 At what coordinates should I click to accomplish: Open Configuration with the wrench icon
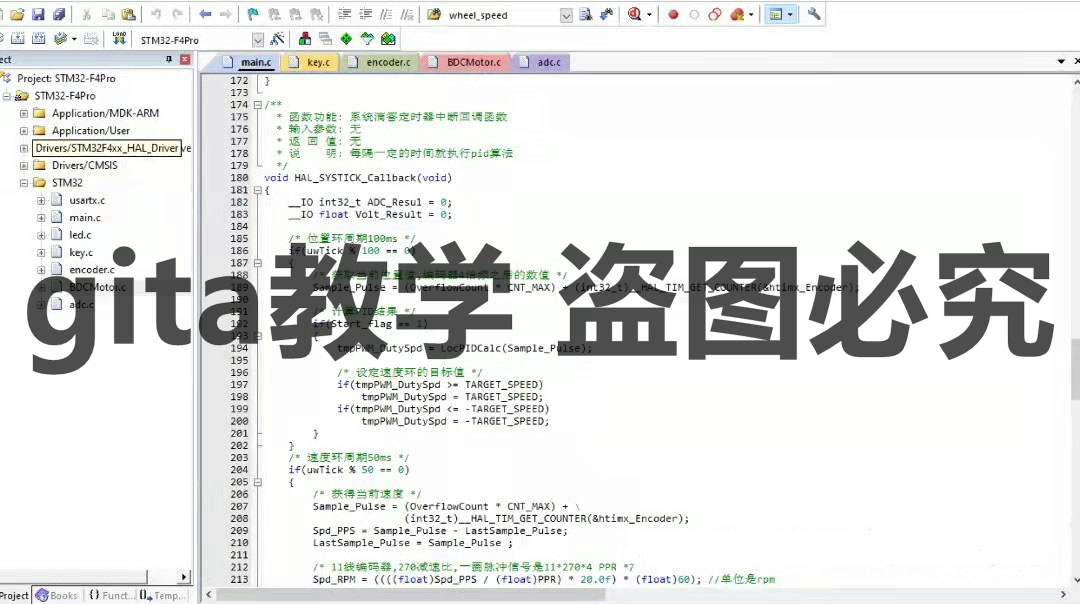click(x=814, y=14)
